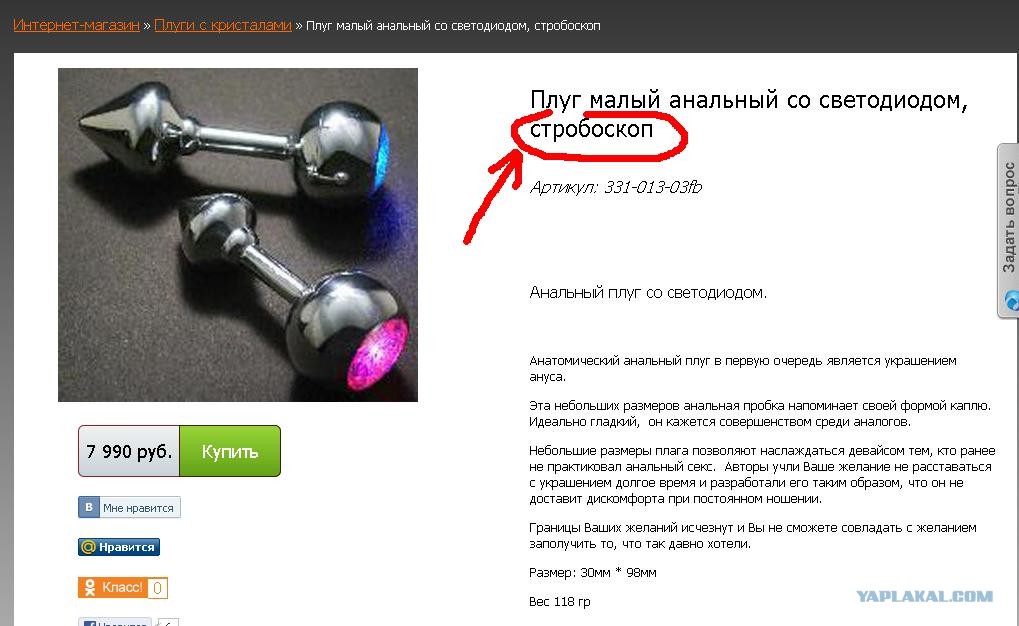Image resolution: width=1019 pixels, height=626 pixels.
Task: Click the Odnoklassniki logo on Класс! button
Action: (x=90, y=588)
